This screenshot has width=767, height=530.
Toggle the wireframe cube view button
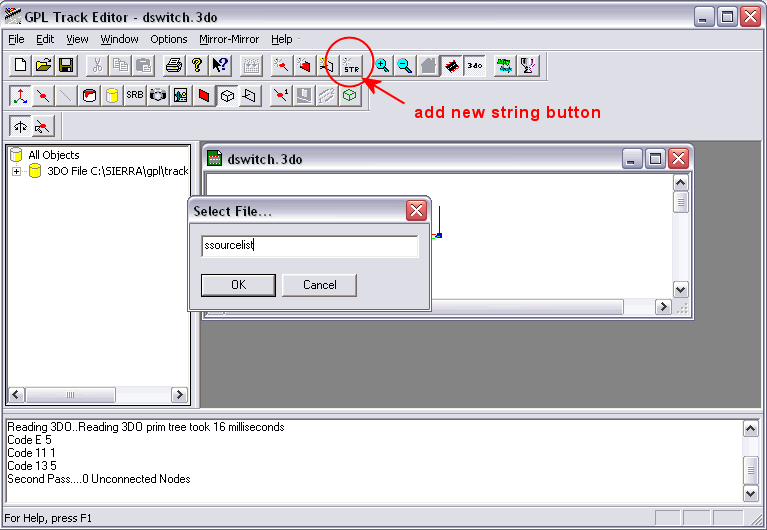tap(227, 96)
